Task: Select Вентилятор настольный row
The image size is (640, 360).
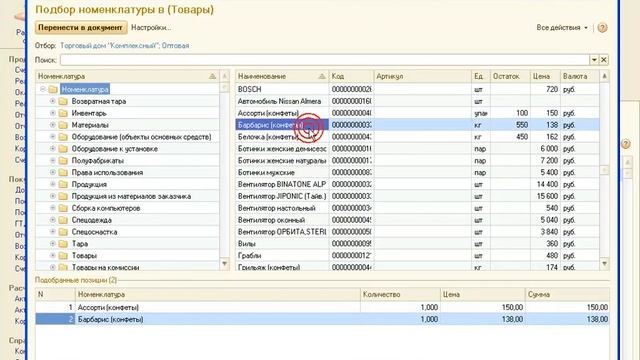Action: point(417,208)
